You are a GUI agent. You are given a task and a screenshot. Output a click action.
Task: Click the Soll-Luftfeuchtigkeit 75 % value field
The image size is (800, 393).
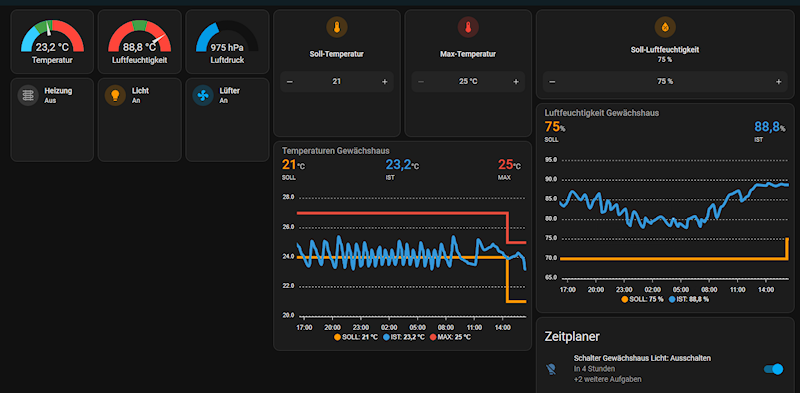(x=665, y=82)
